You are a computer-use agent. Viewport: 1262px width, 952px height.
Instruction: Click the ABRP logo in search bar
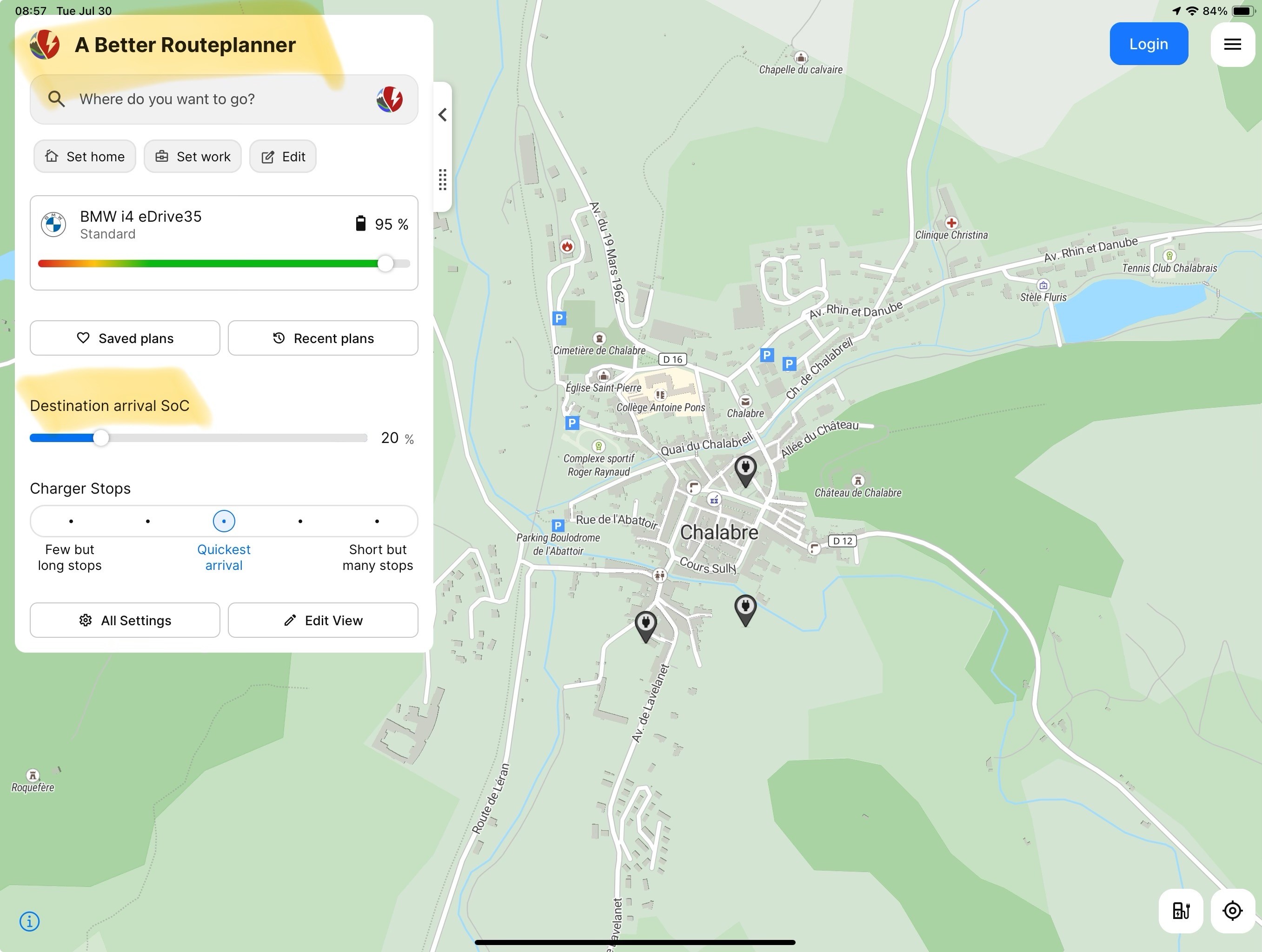pos(390,99)
